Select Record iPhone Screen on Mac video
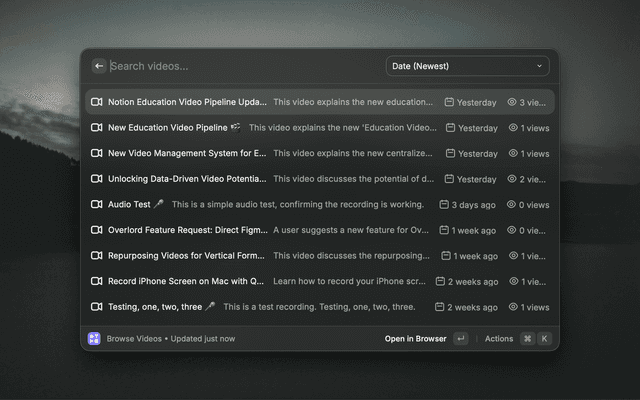The height and width of the screenshot is (400, 640). click(187, 281)
